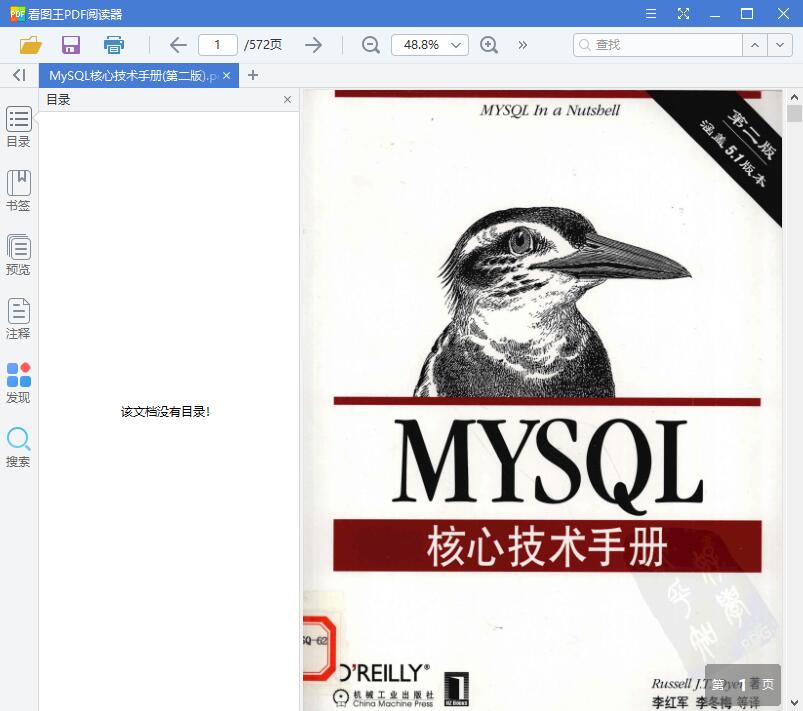Find previous match up arrow

click(x=755, y=45)
